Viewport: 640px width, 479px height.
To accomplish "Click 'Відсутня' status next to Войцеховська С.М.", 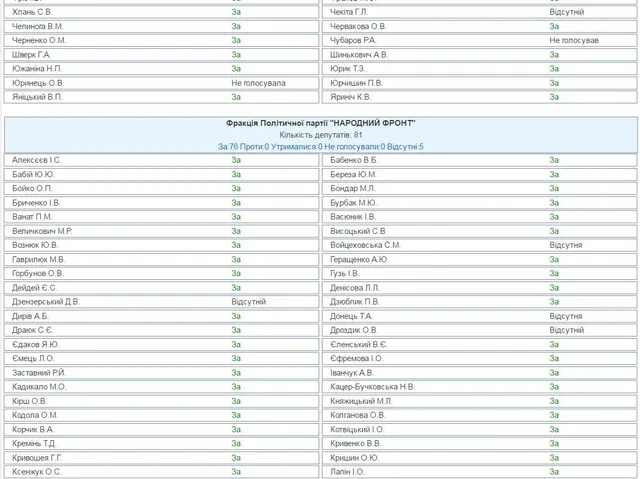I will click(x=565, y=245).
